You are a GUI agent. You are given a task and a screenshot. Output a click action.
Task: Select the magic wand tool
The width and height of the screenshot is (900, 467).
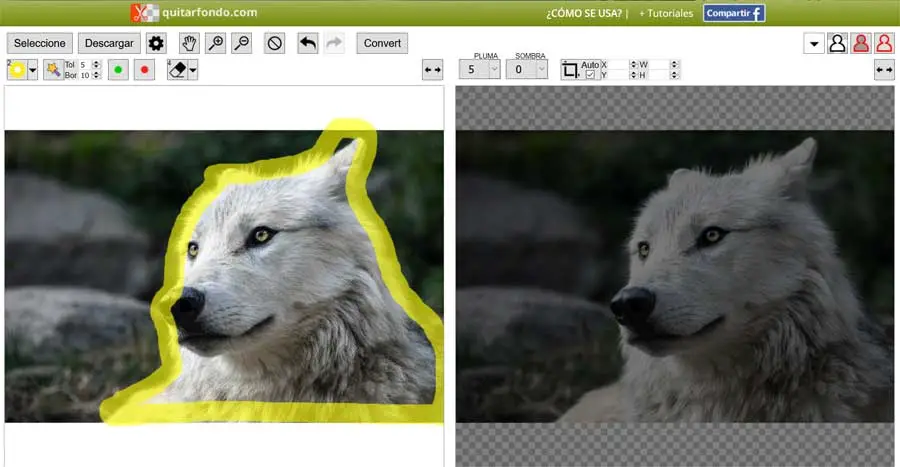tap(52, 69)
